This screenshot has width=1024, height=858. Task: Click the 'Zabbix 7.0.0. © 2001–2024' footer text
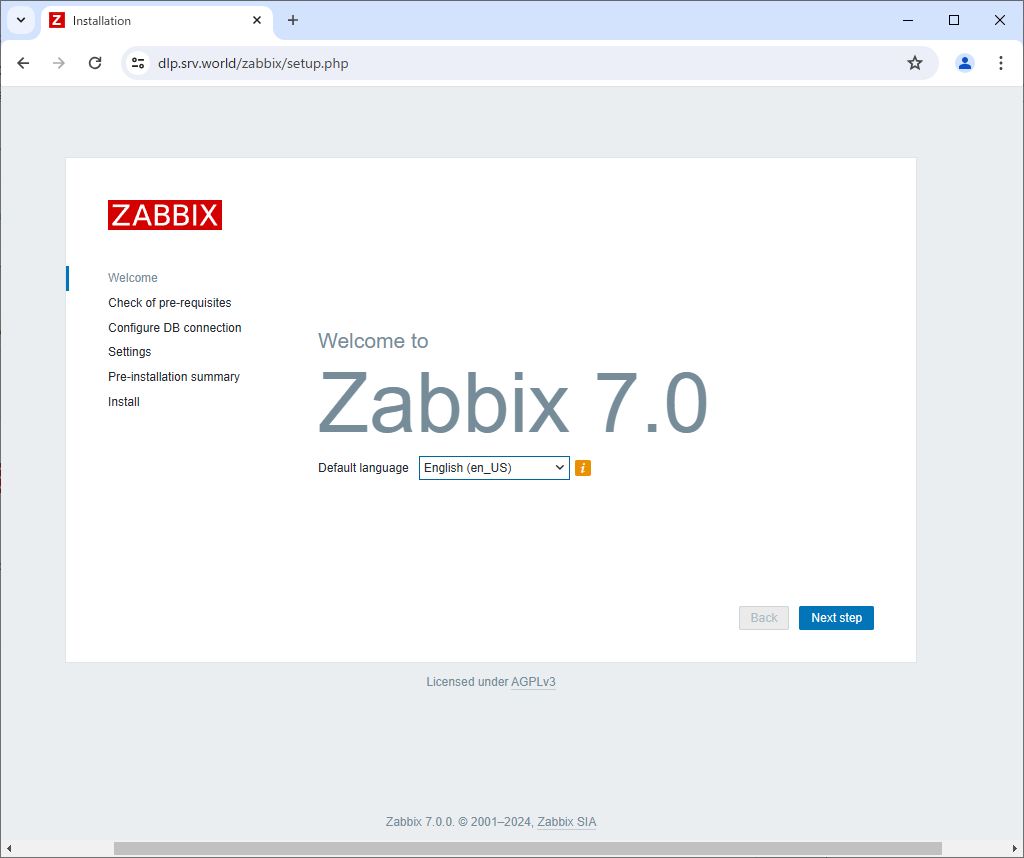(x=458, y=822)
